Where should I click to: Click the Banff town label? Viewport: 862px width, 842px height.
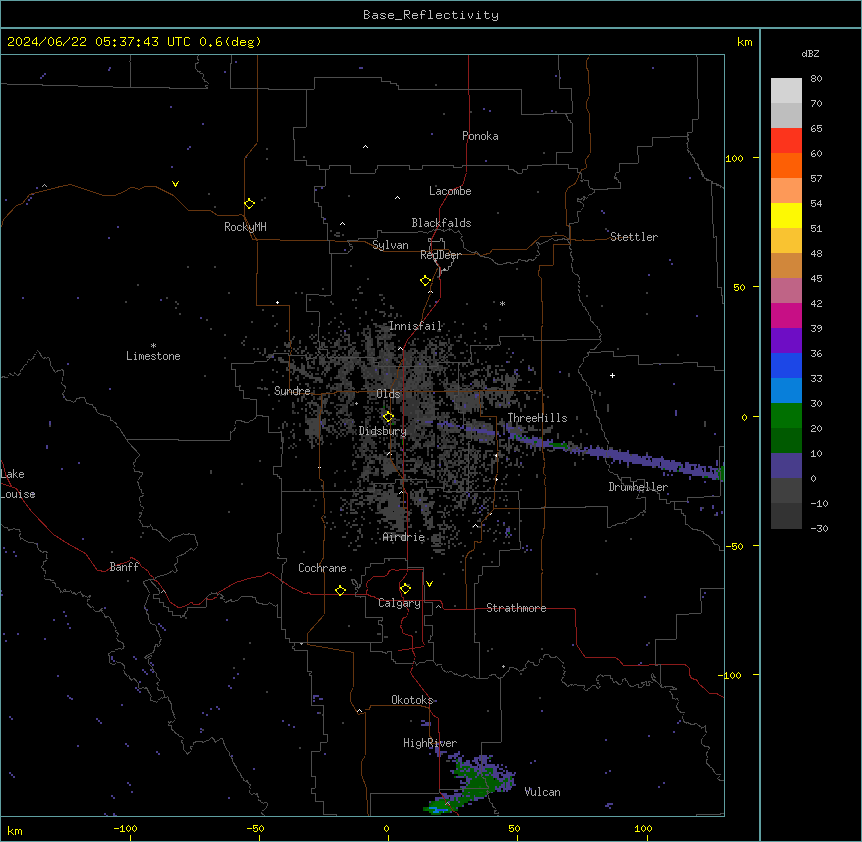(x=124, y=567)
